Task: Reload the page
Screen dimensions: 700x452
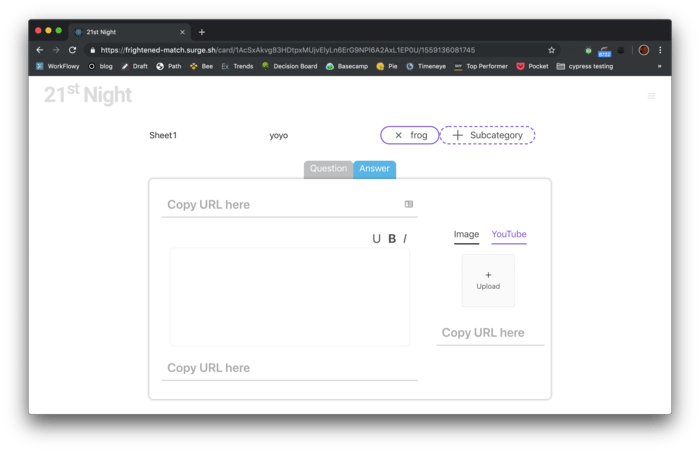Action: click(x=72, y=49)
